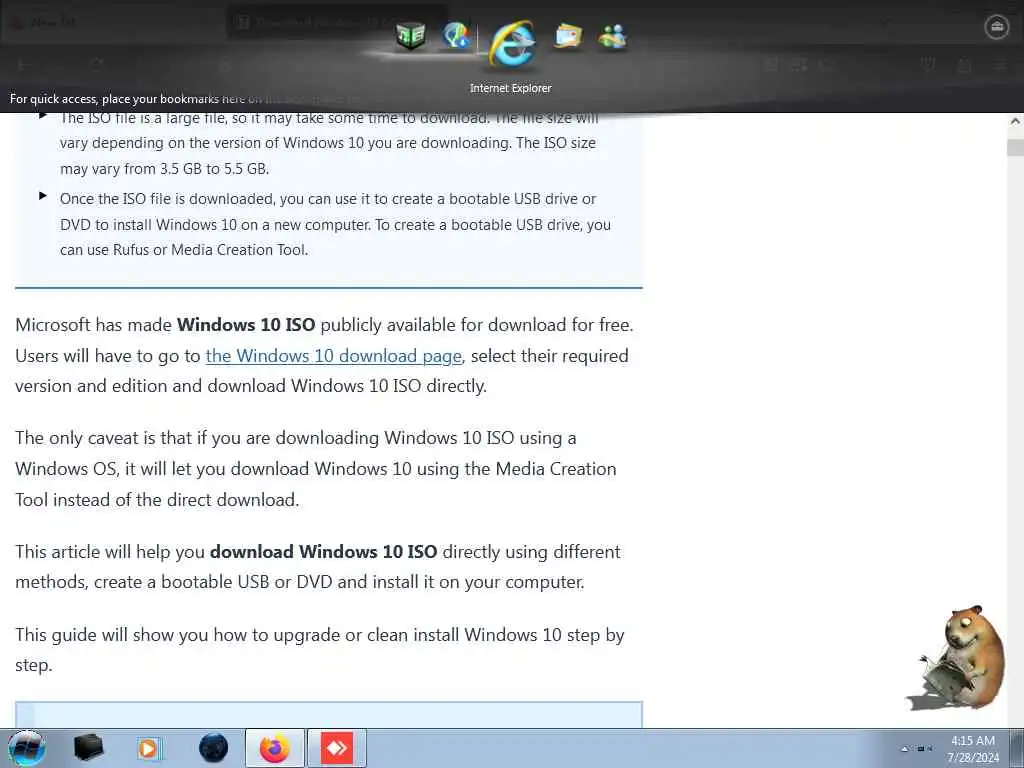Switch to Firefox on the taskbar
This screenshot has width=1024, height=768.
275,748
